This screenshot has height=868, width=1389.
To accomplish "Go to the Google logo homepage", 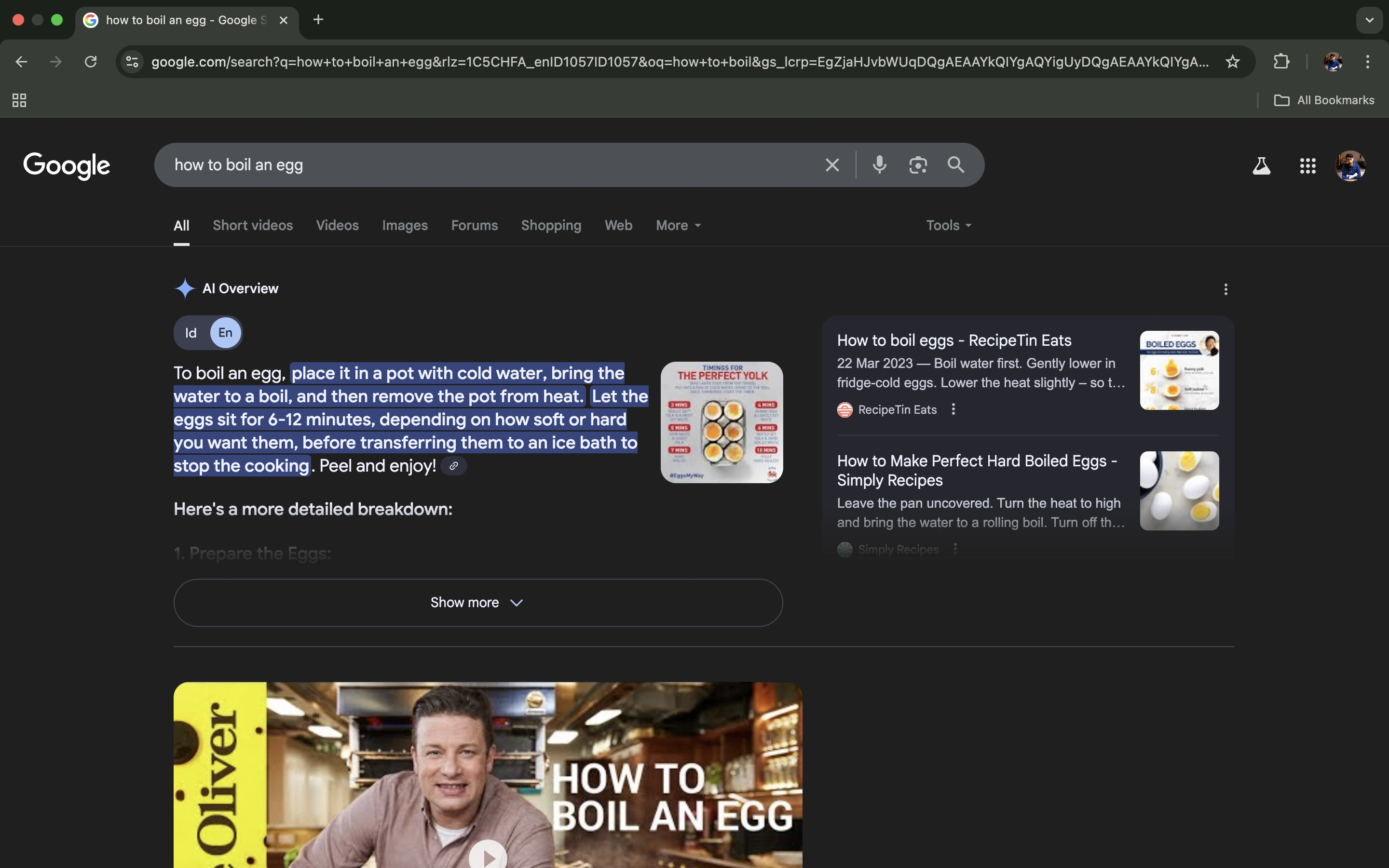I will click(67, 165).
